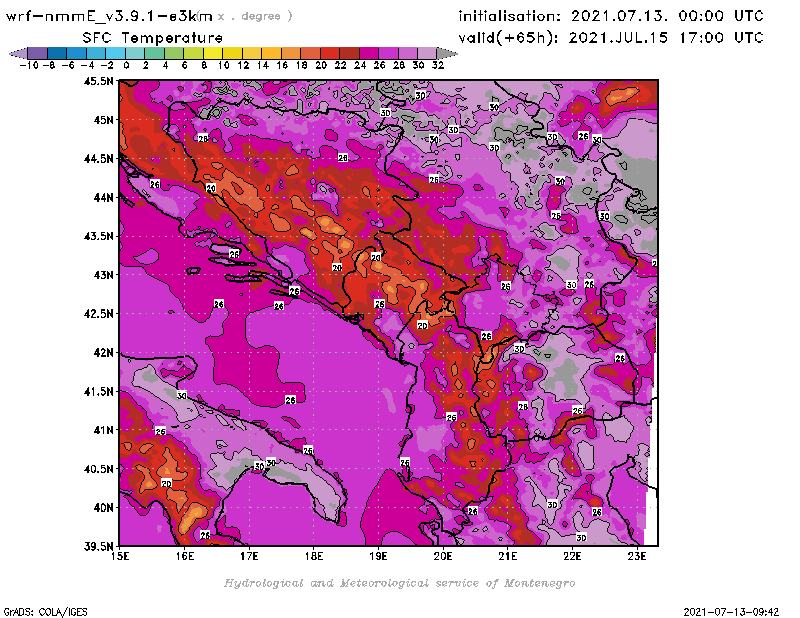This screenshot has height=618, width=800.
Task: Select the light mauve 30 to 32 legend swatch
Action: 428,54
